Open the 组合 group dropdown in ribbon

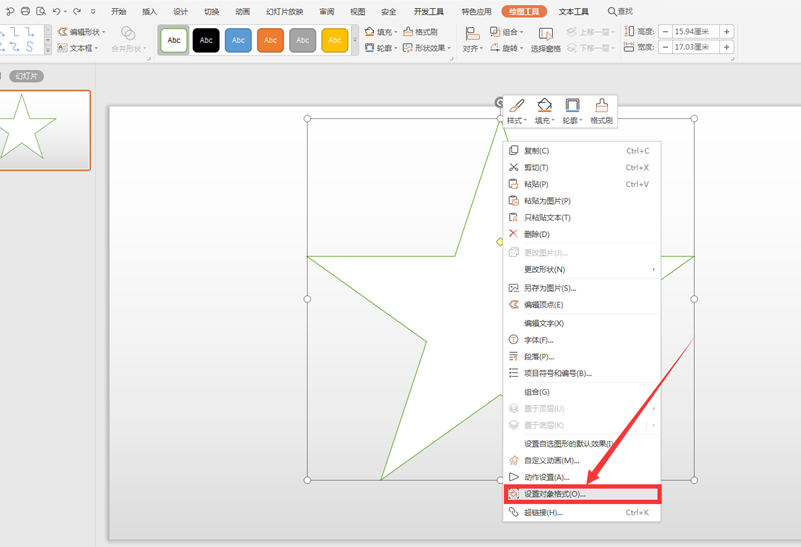(506, 32)
